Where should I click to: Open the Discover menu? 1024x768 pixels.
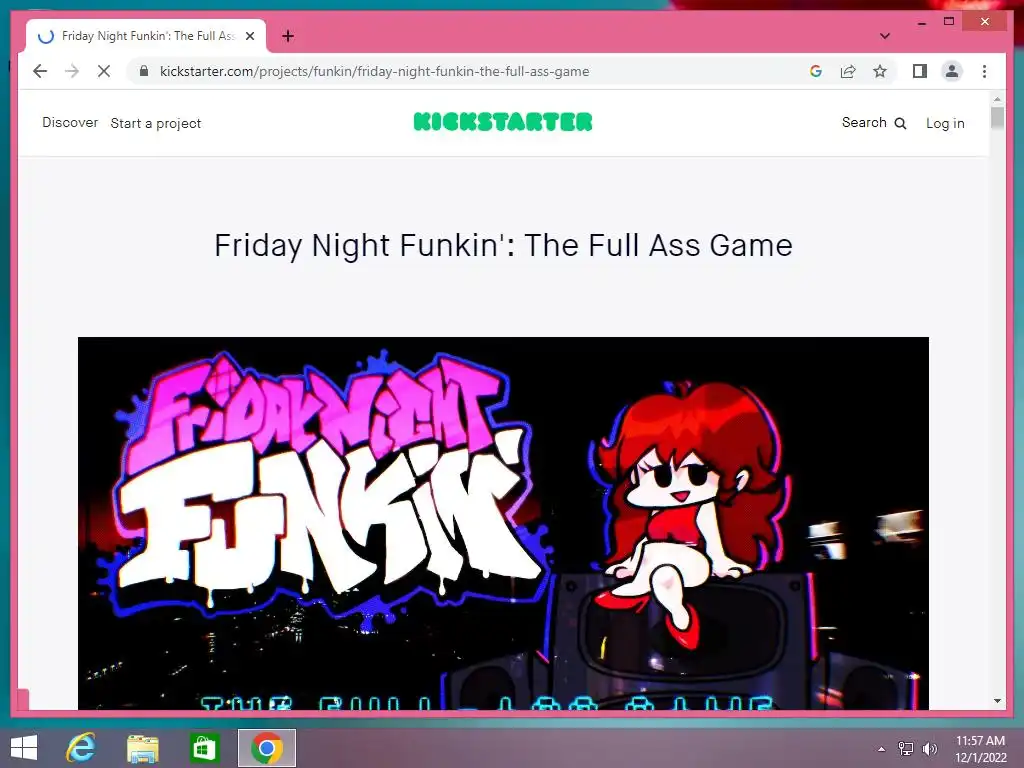pos(70,123)
